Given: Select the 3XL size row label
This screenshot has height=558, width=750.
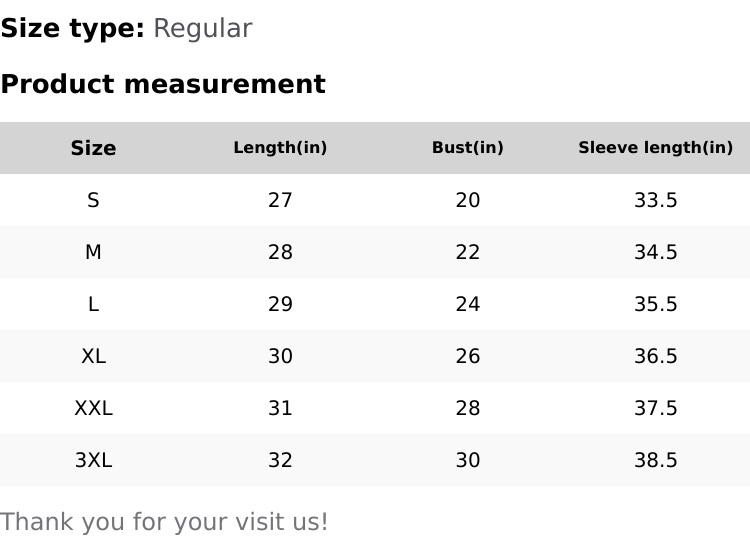Looking at the screenshot, I should click(x=93, y=460).
